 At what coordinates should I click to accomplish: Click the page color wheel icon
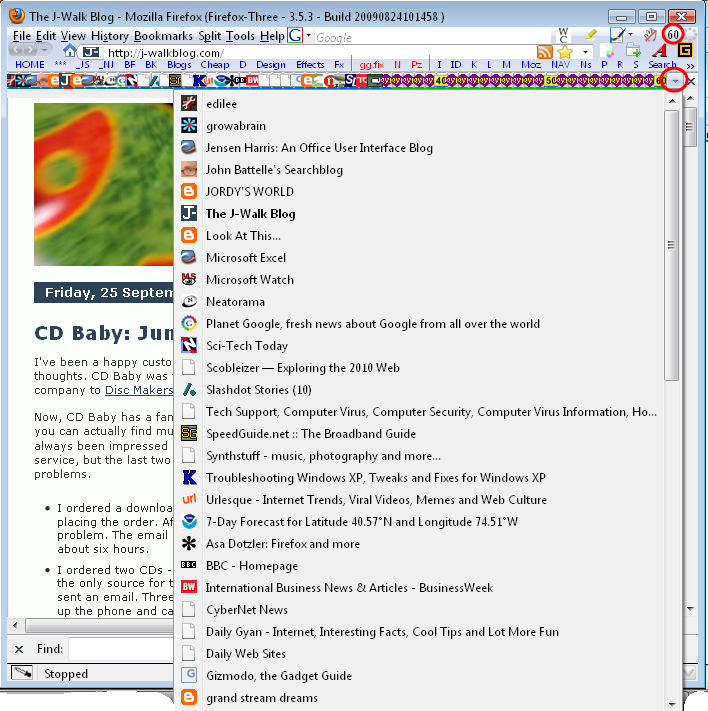pyautogui.click(x=609, y=52)
